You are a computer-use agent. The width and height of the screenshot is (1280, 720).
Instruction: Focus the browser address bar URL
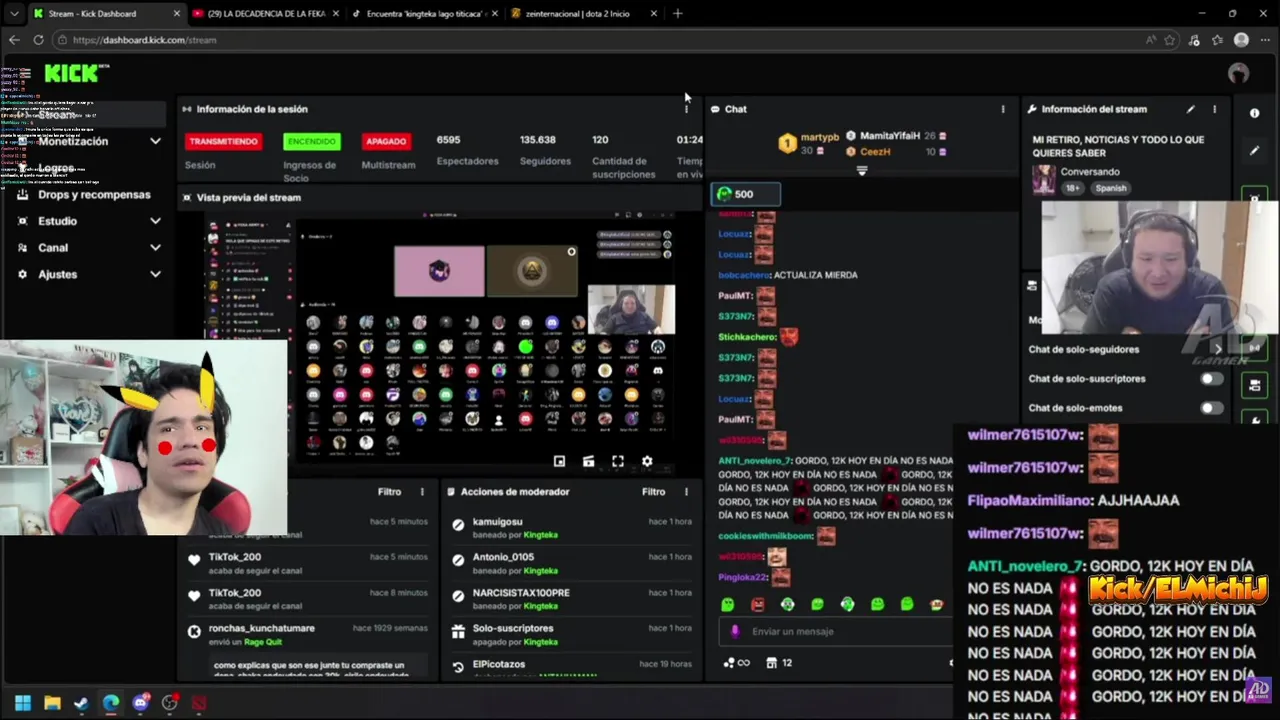(x=145, y=40)
